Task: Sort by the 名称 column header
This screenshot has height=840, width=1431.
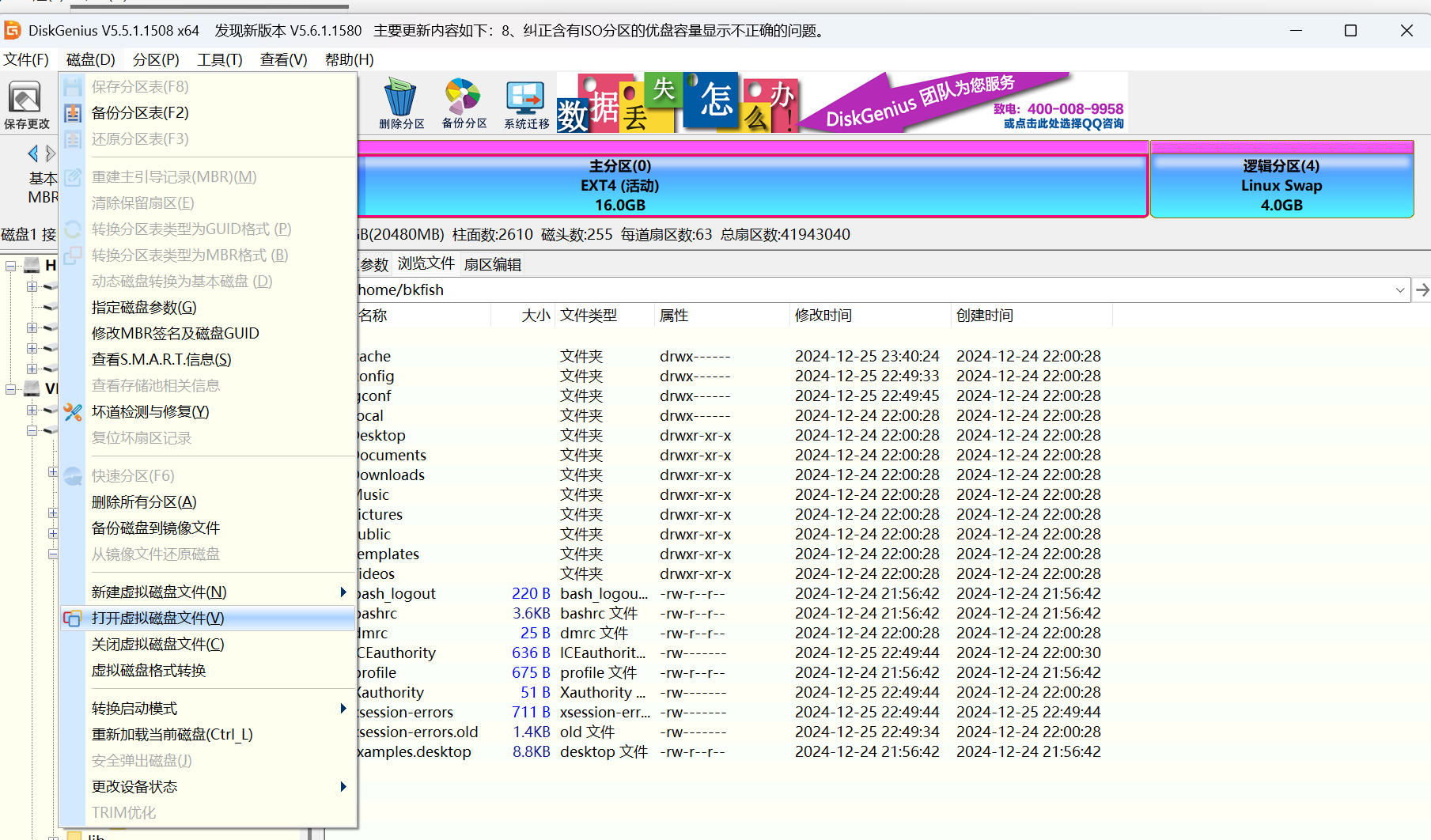Action: [423, 316]
